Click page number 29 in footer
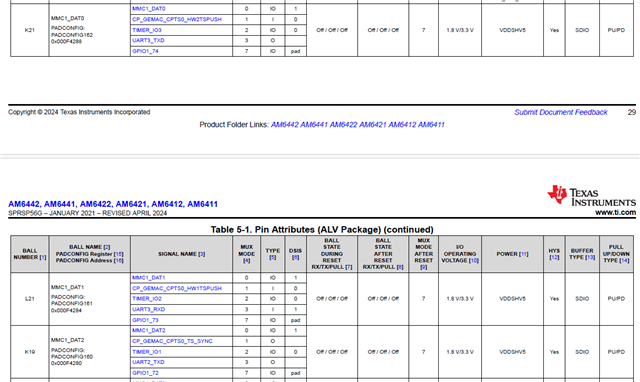Screen dimensions: 640x382 point(631,112)
